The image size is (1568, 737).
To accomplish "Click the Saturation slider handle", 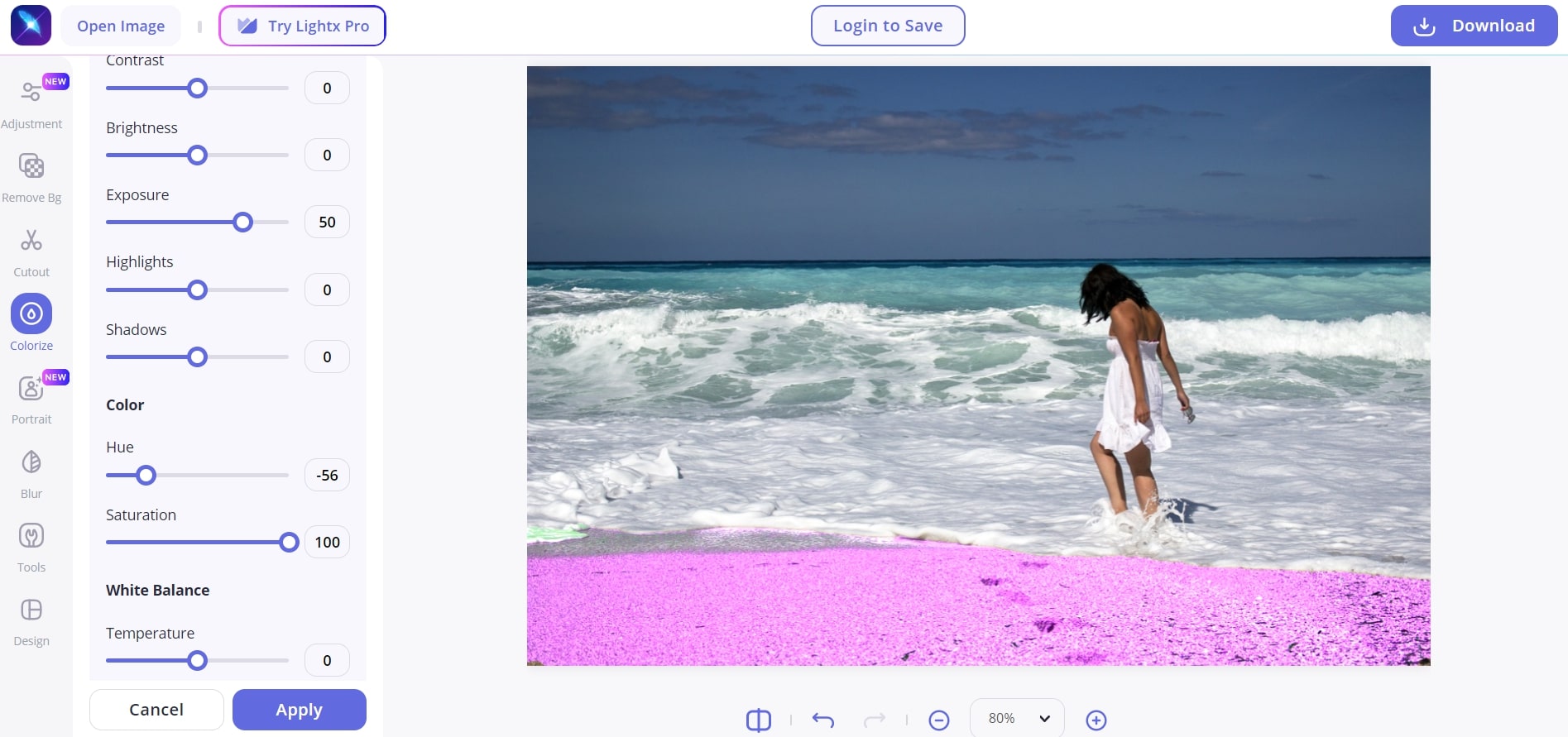I will tap(289, 543).
